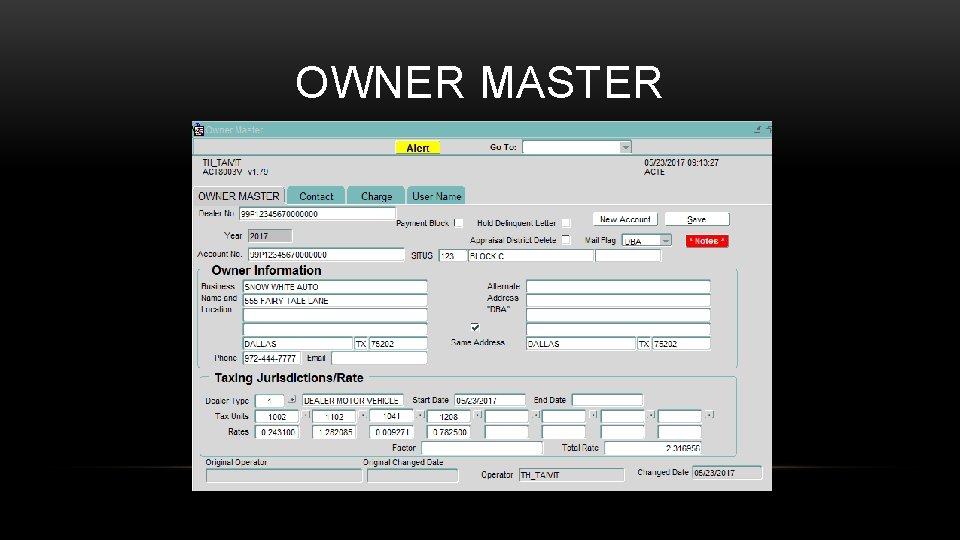This screenshot has height=540, width=960.
Task: Click the alternate address city field DALLAS
Action: point(580,343)
